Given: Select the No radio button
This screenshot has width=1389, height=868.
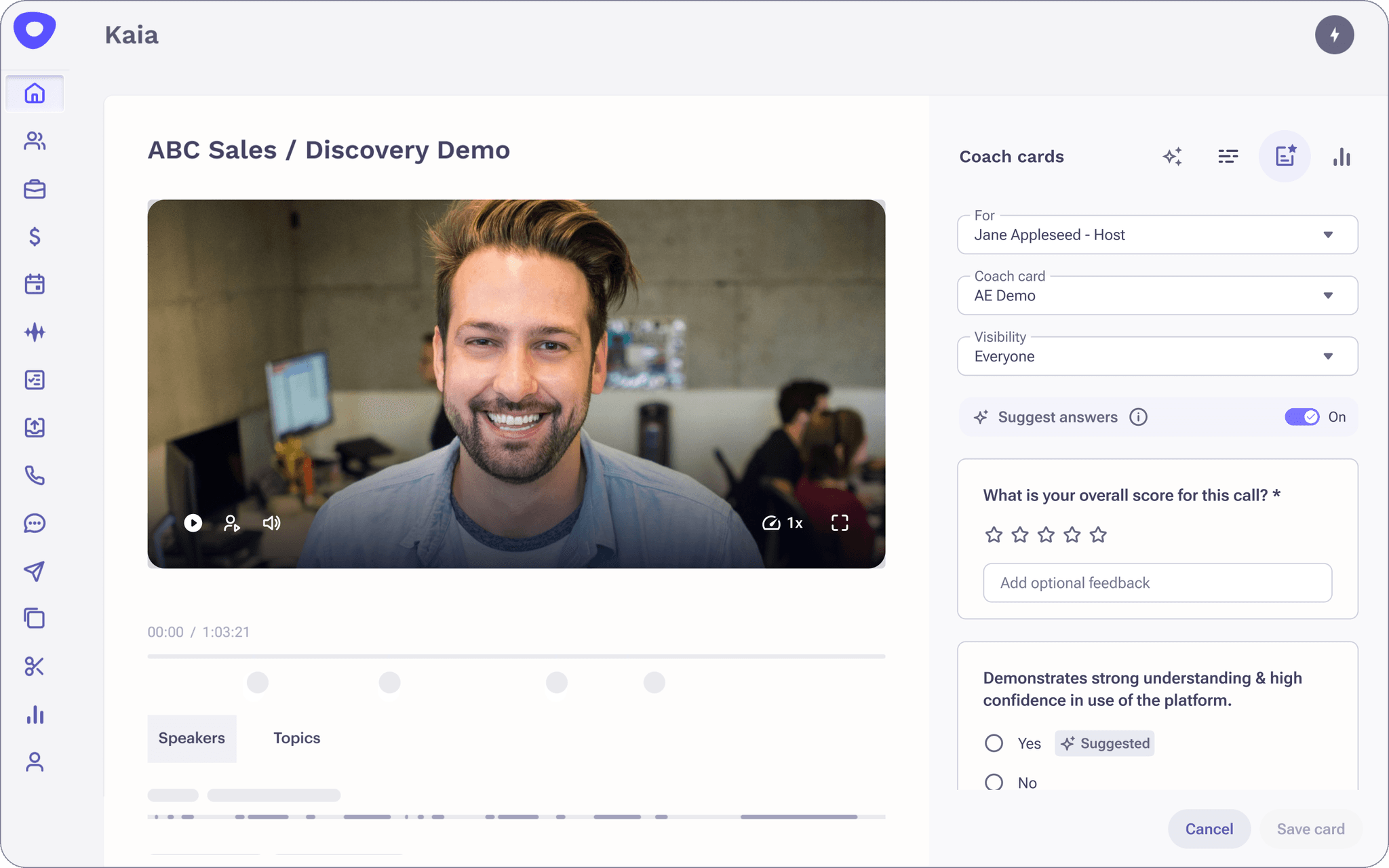Looking at the screenshot, I should click(x=994, y=783).
